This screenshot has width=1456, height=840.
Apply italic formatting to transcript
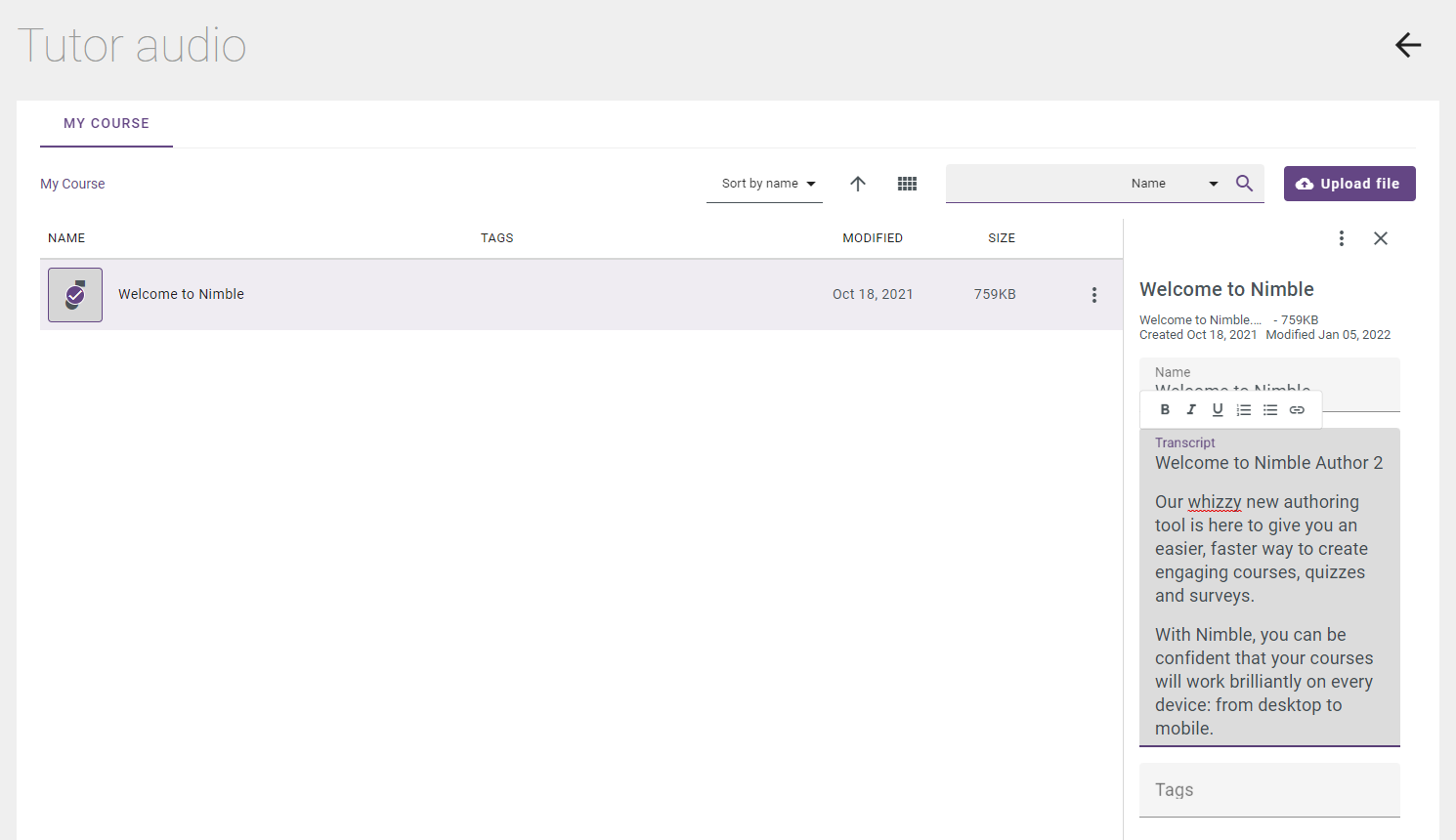pos(1191,410)
